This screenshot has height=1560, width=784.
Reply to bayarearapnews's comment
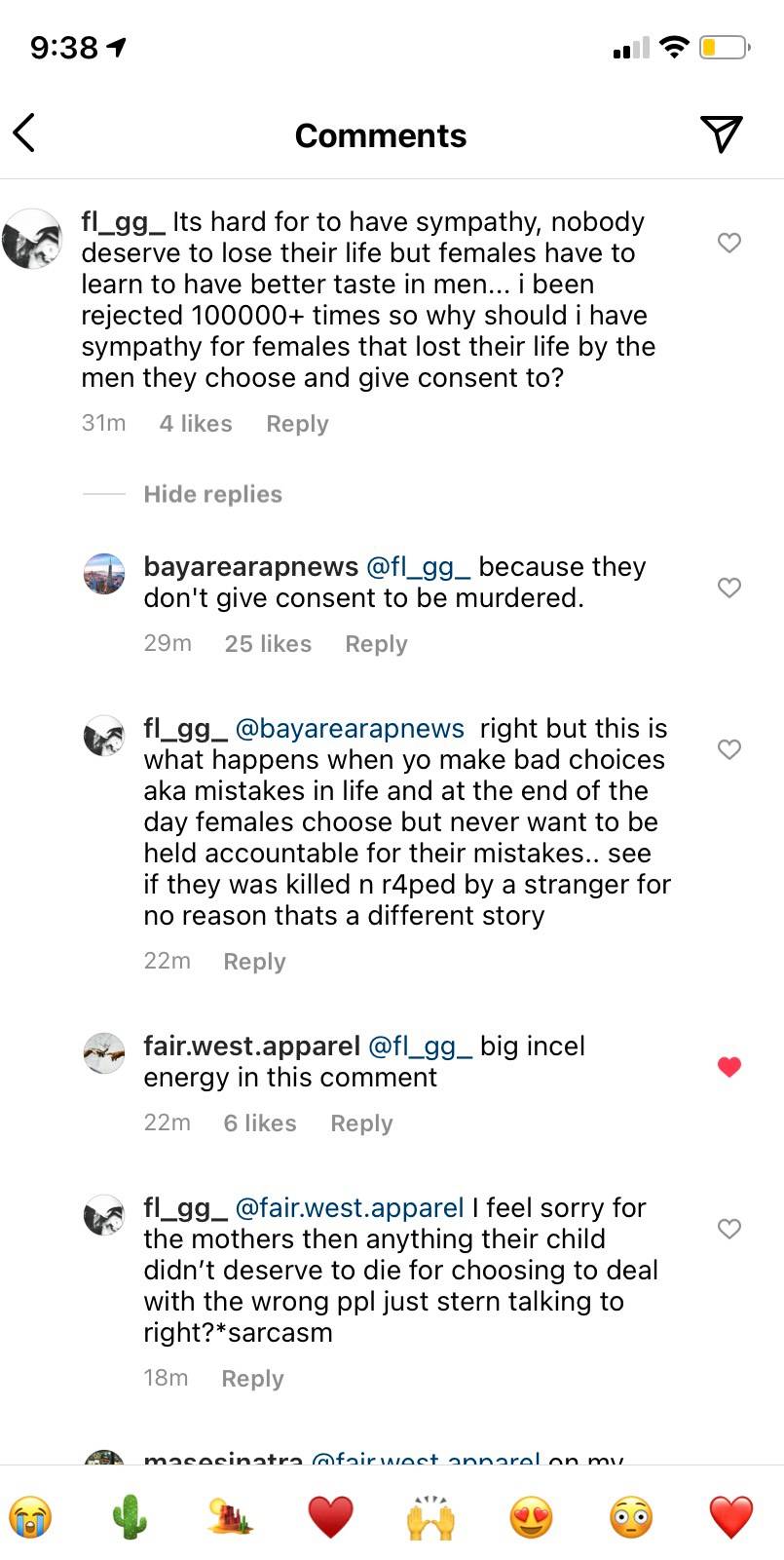[x=376, y=643]
